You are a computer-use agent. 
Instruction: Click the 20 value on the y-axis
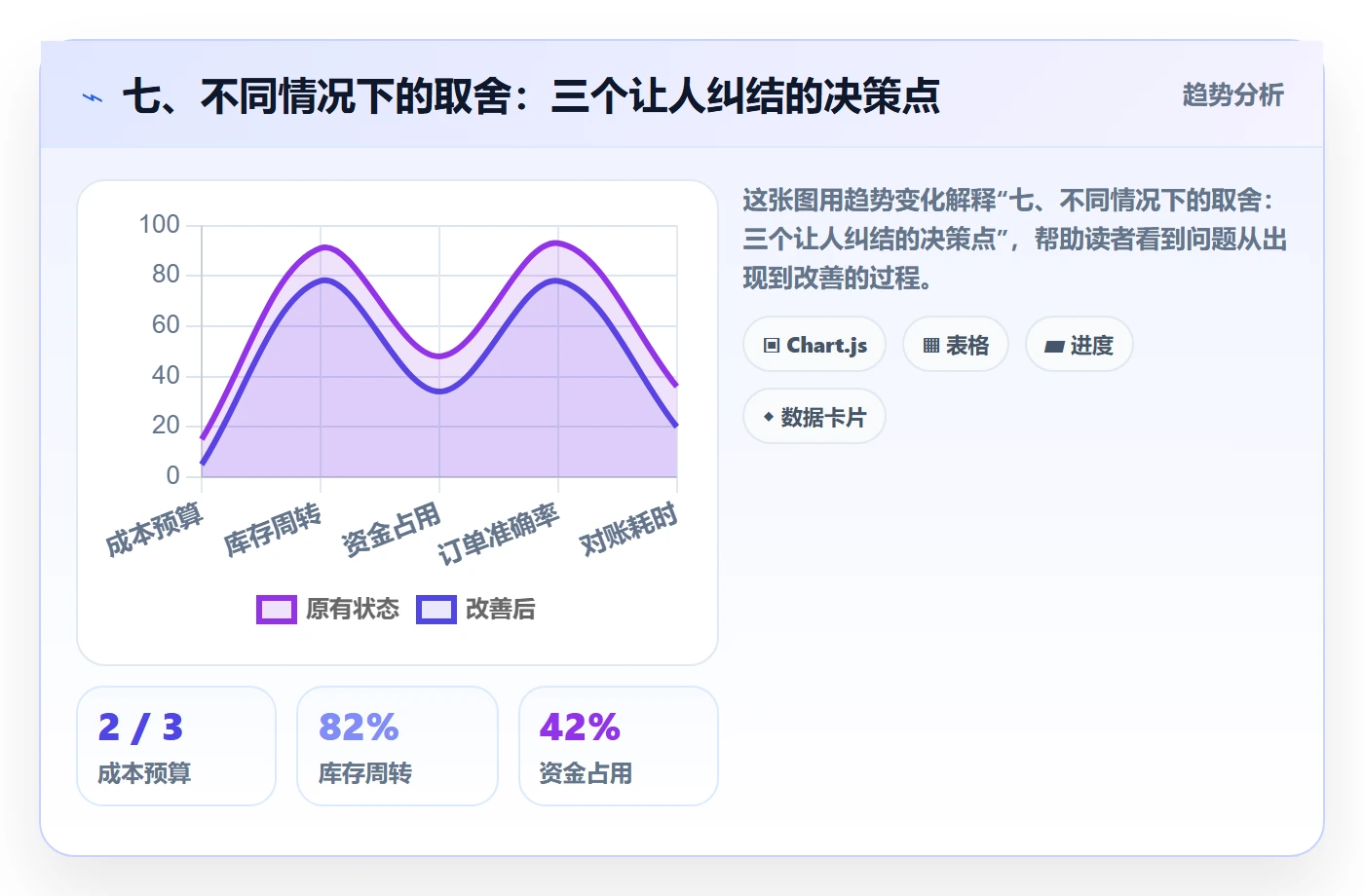coord(167,426)
